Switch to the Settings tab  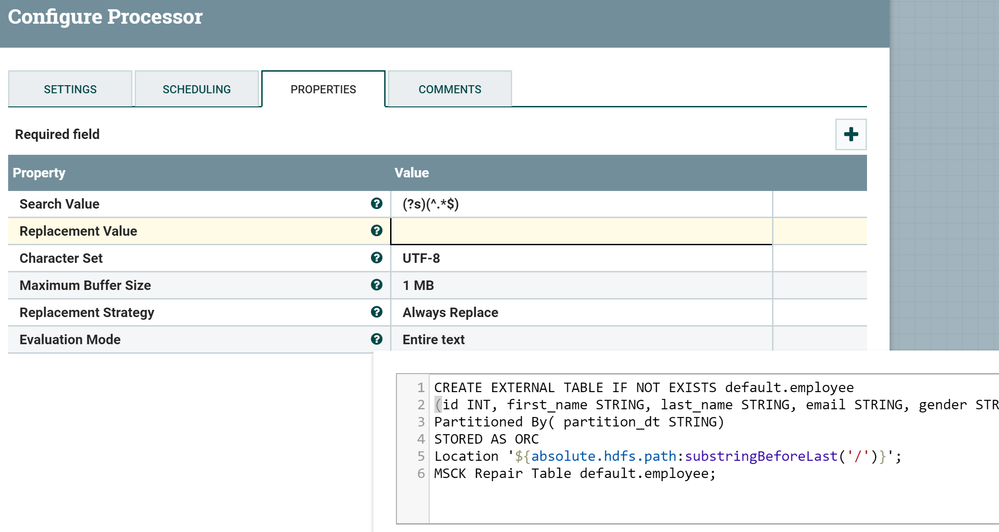click(x=70, y=89)
